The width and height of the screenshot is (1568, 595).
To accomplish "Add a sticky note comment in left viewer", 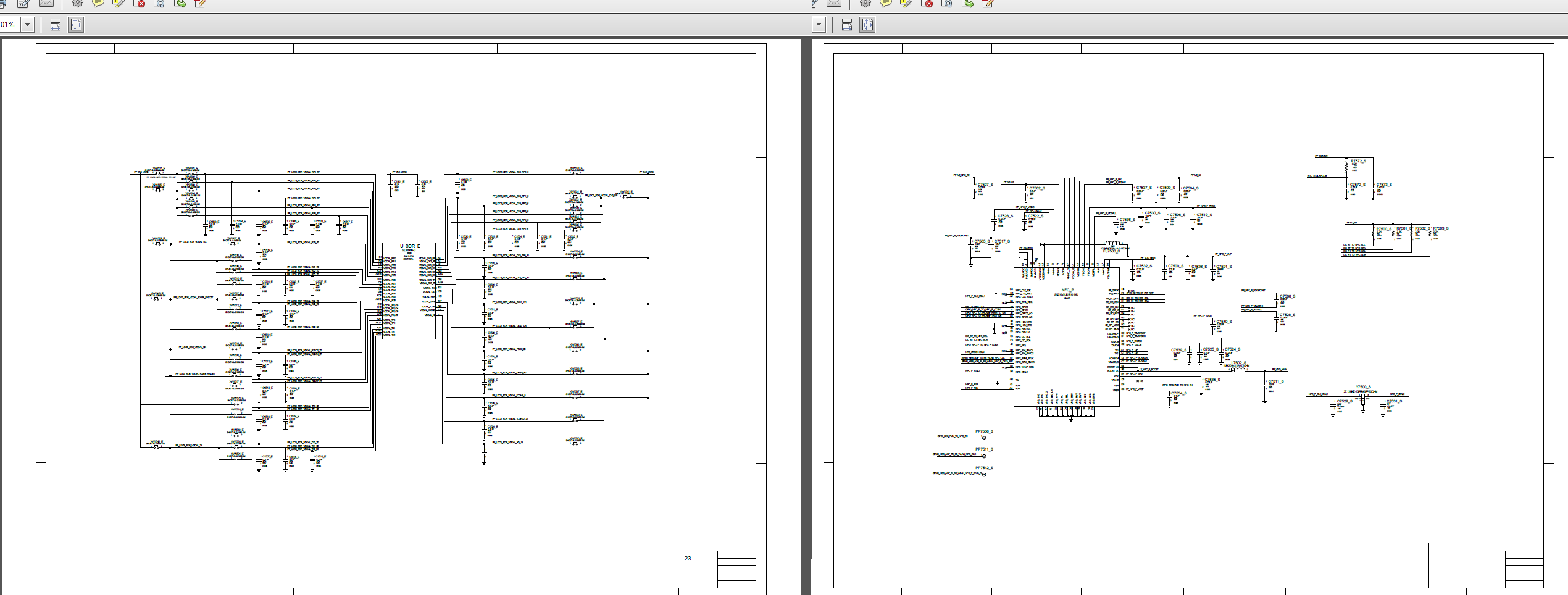I will [98, 3].
